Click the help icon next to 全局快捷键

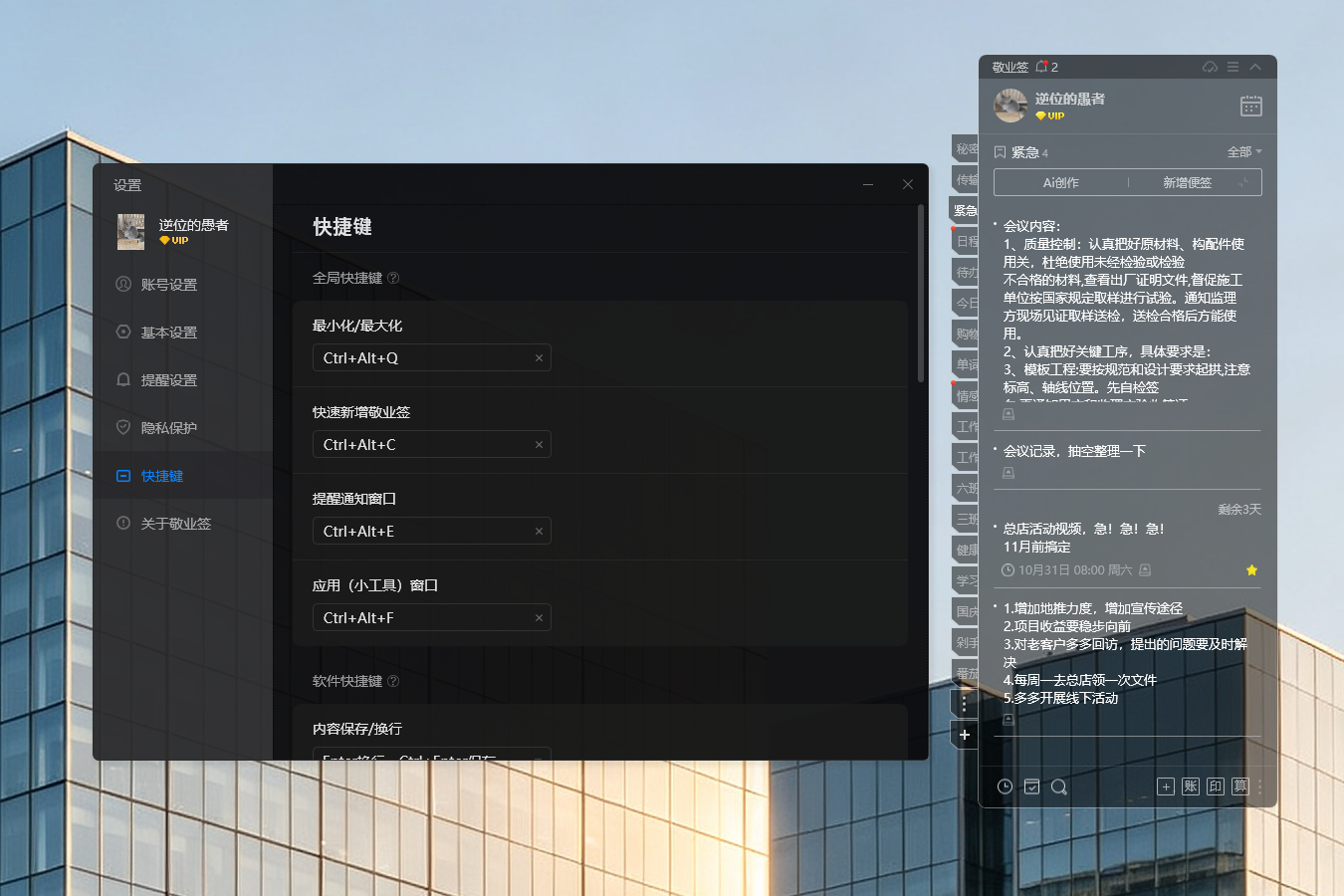tap(393, 278)
